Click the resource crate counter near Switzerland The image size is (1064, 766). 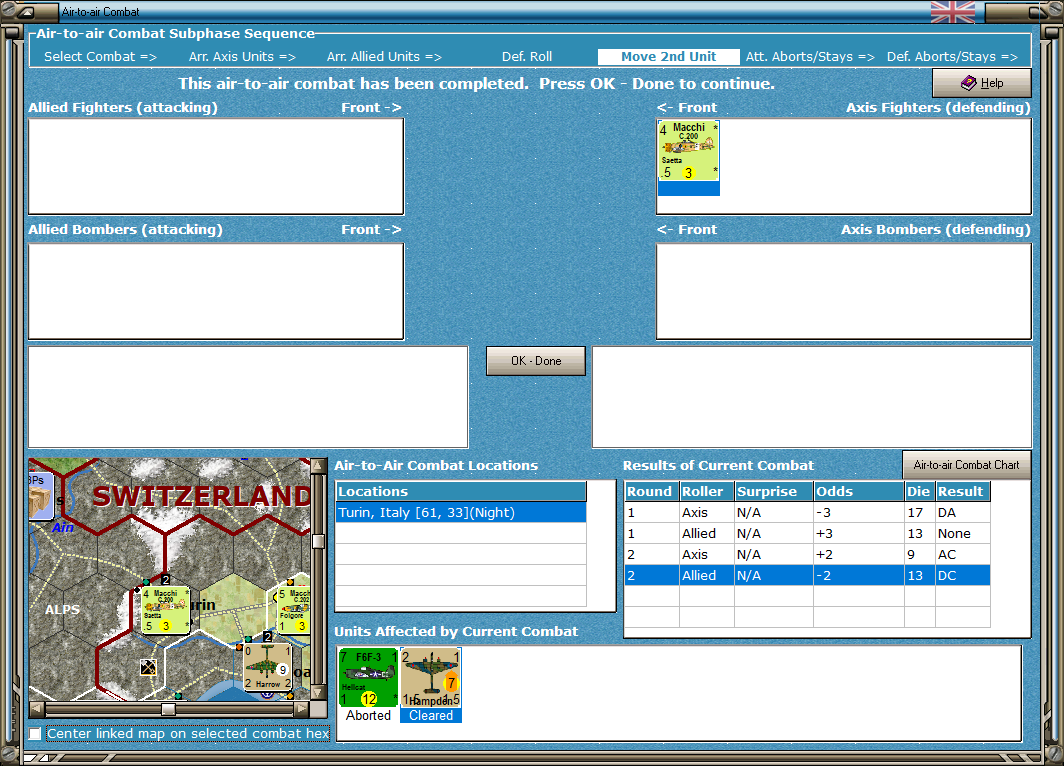coord(41,496)
